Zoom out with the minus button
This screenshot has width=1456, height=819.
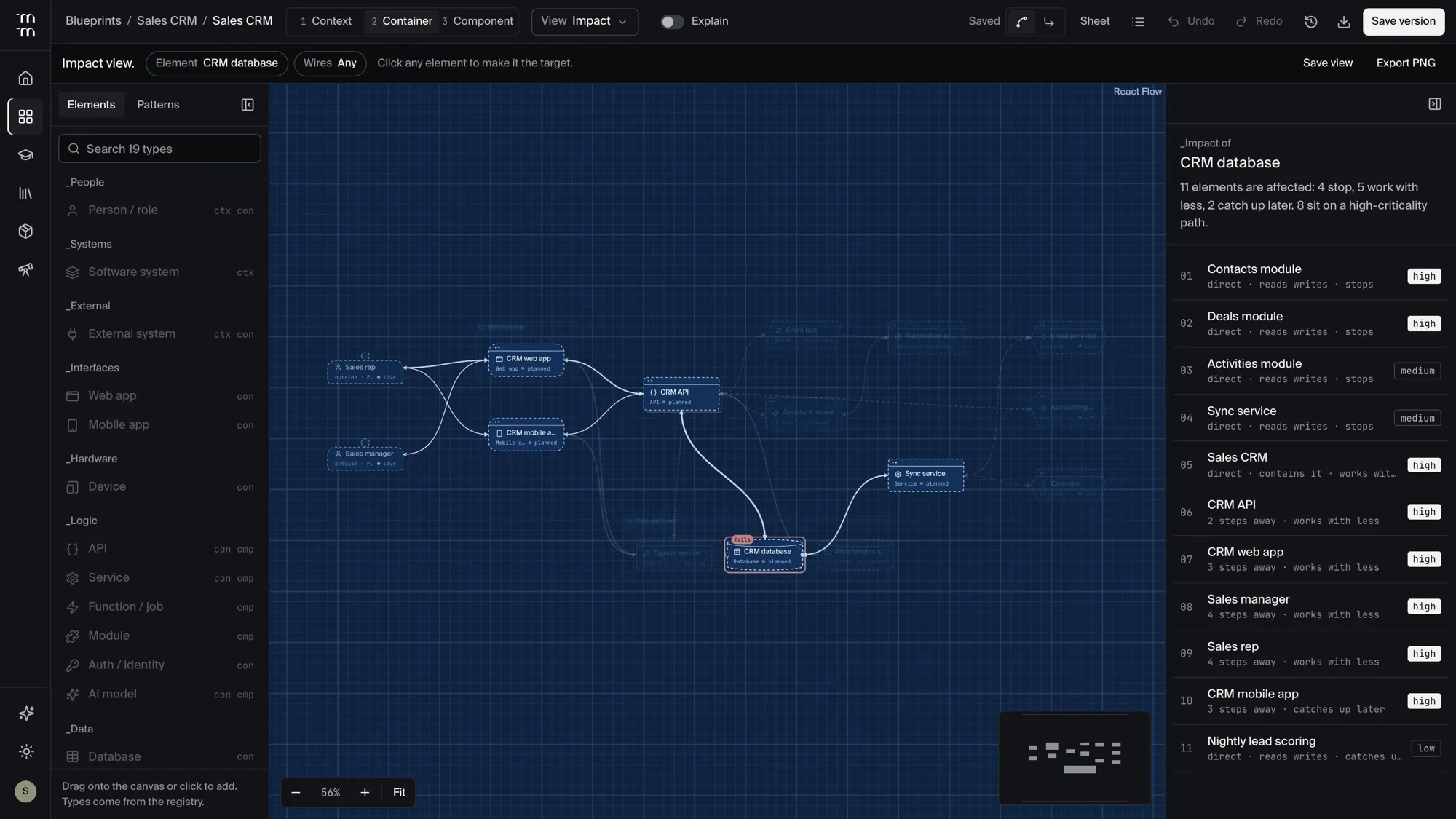[296, 793]
